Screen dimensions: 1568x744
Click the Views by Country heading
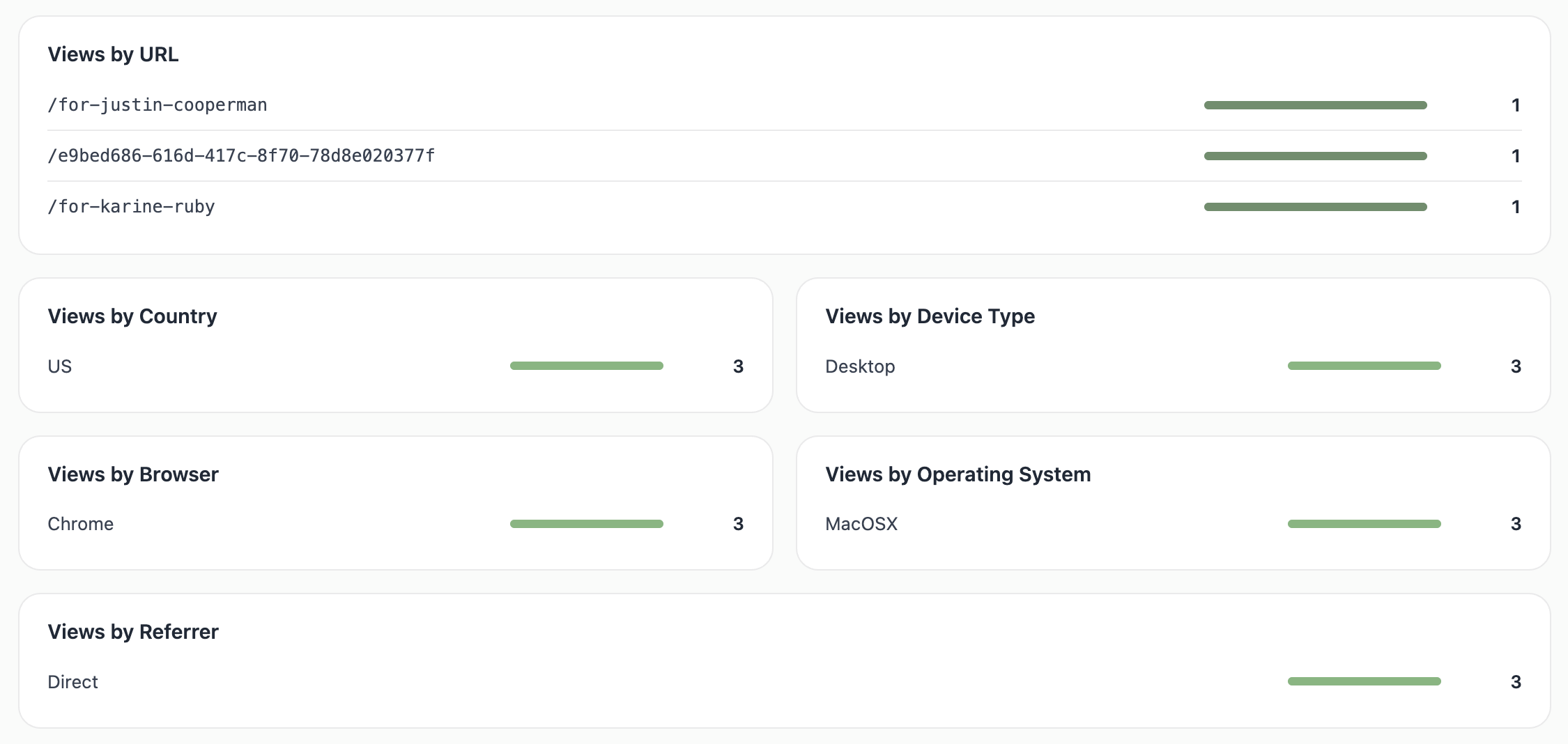coord(132,316)
